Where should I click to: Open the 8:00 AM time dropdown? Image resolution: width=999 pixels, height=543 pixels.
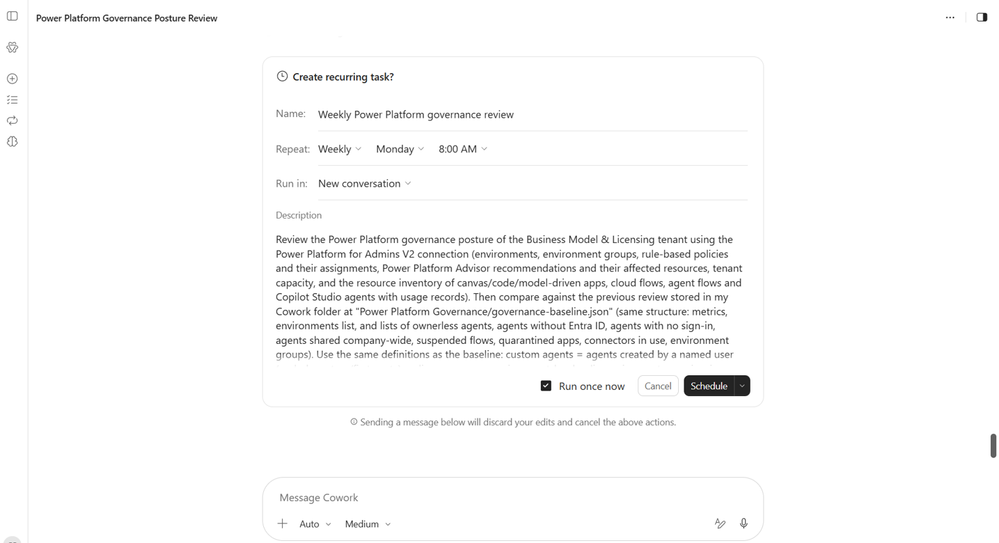(x=463, y=149)
